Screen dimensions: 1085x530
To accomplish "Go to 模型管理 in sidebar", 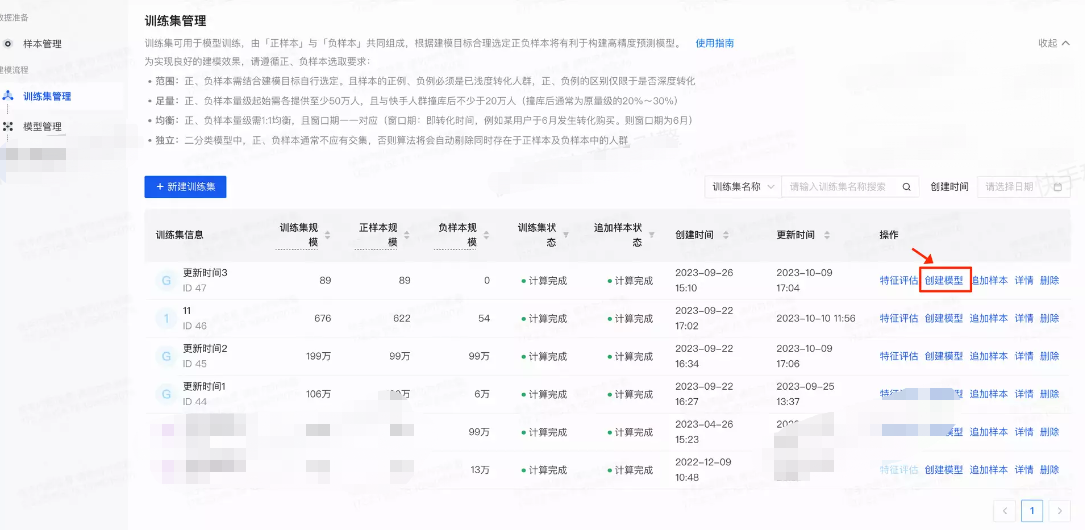I will click(42, 127).
